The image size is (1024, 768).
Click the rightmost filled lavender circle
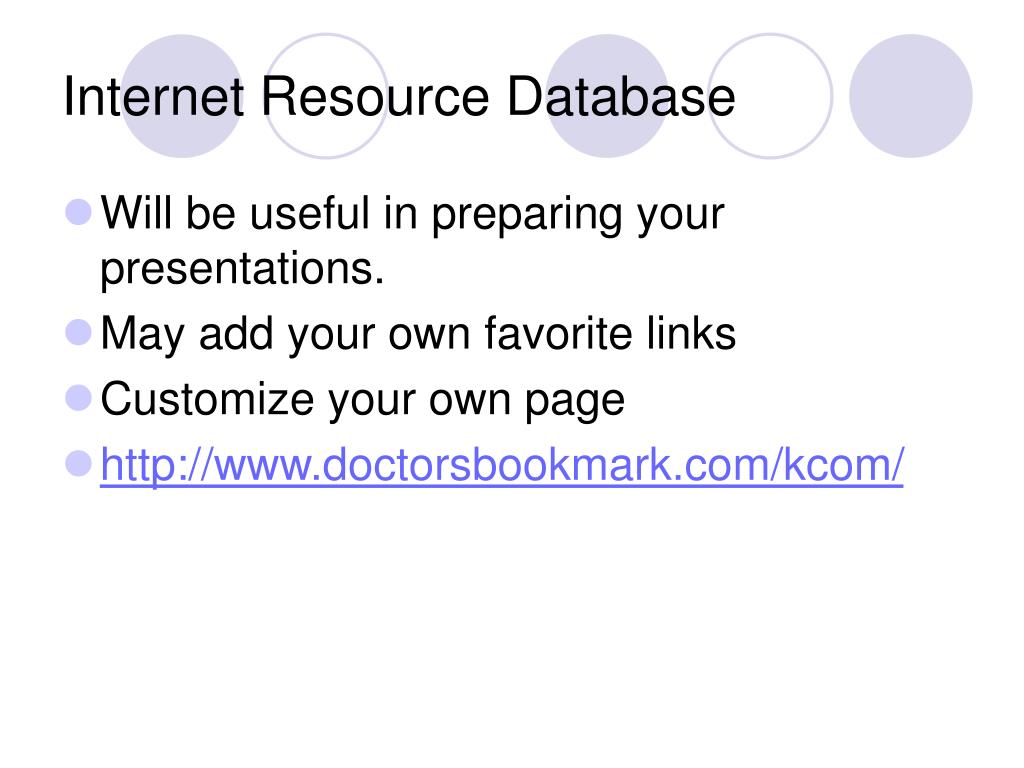coord(911,96)
